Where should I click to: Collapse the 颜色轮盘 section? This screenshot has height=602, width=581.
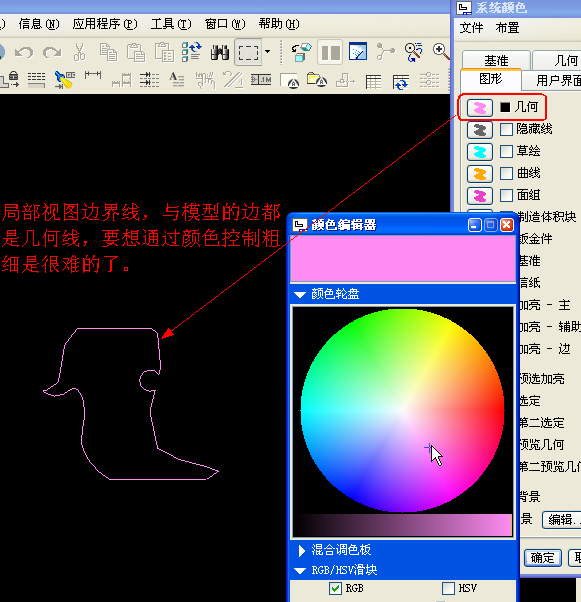click(300, 295)
